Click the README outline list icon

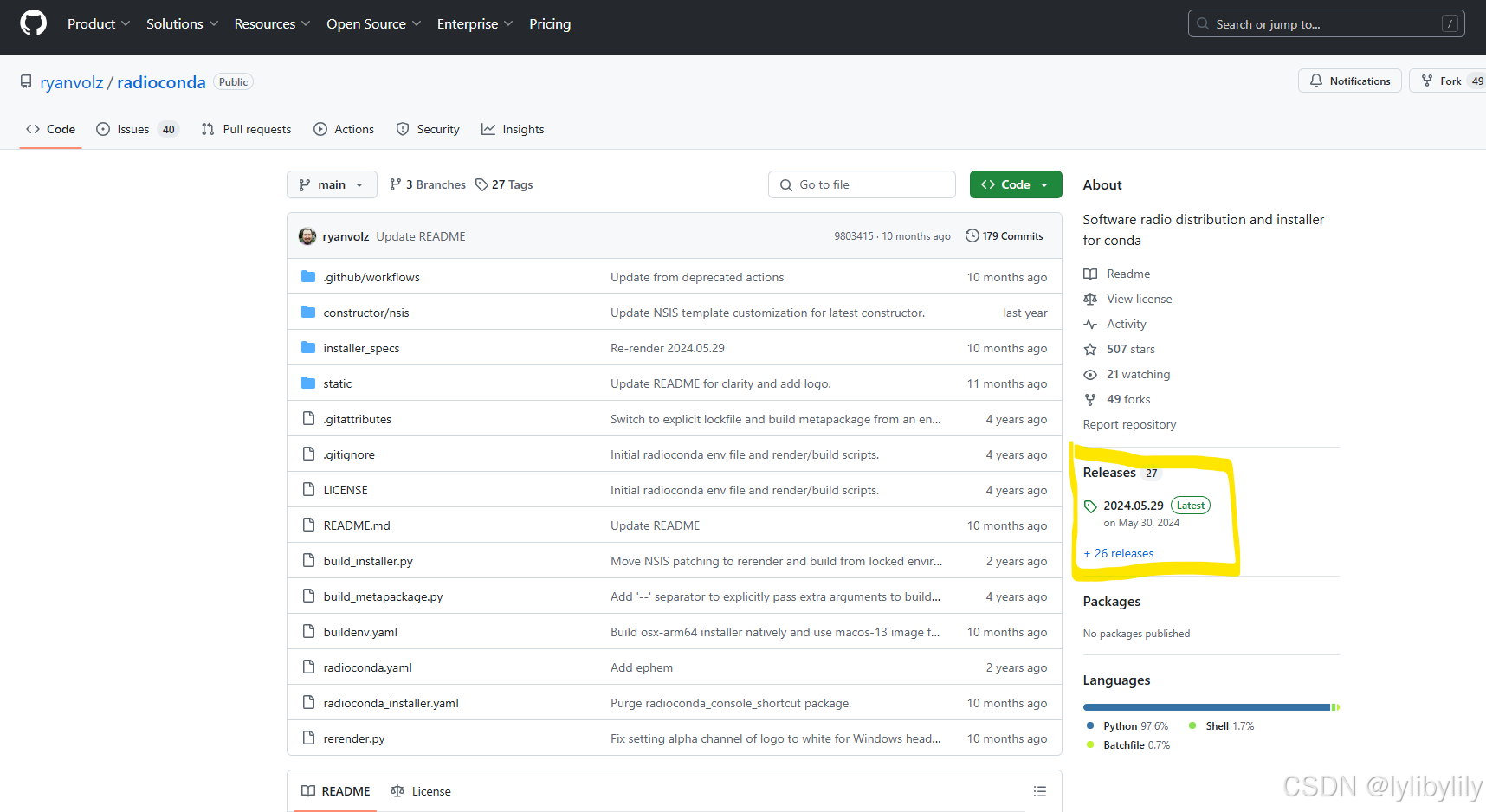point(1040,791)
